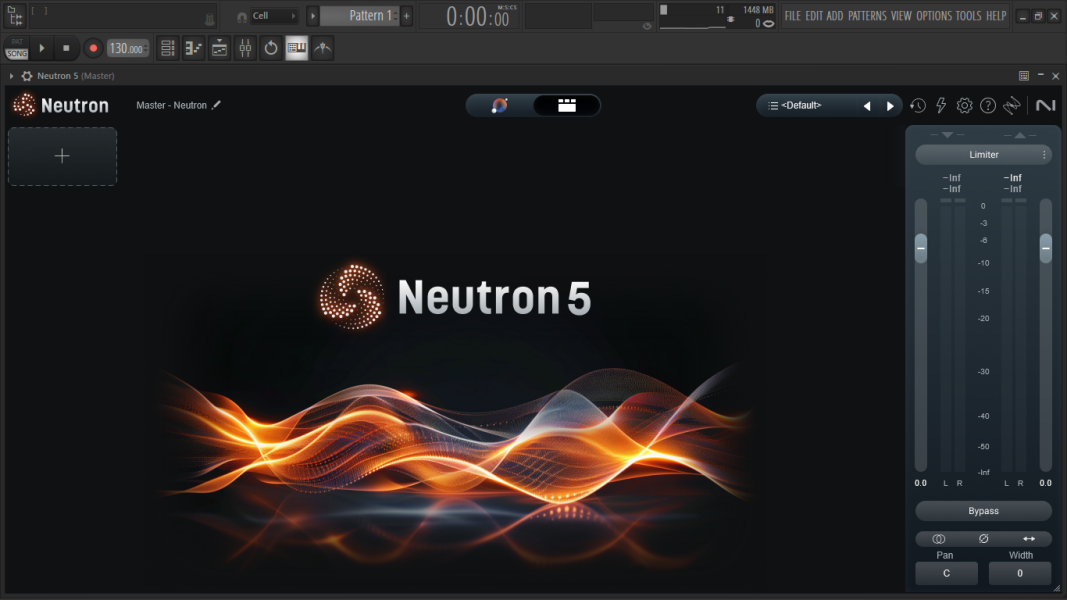The height and width of the screenshot is (600, 1067).
Task: Add a module with the plus box
Action: 62,156
